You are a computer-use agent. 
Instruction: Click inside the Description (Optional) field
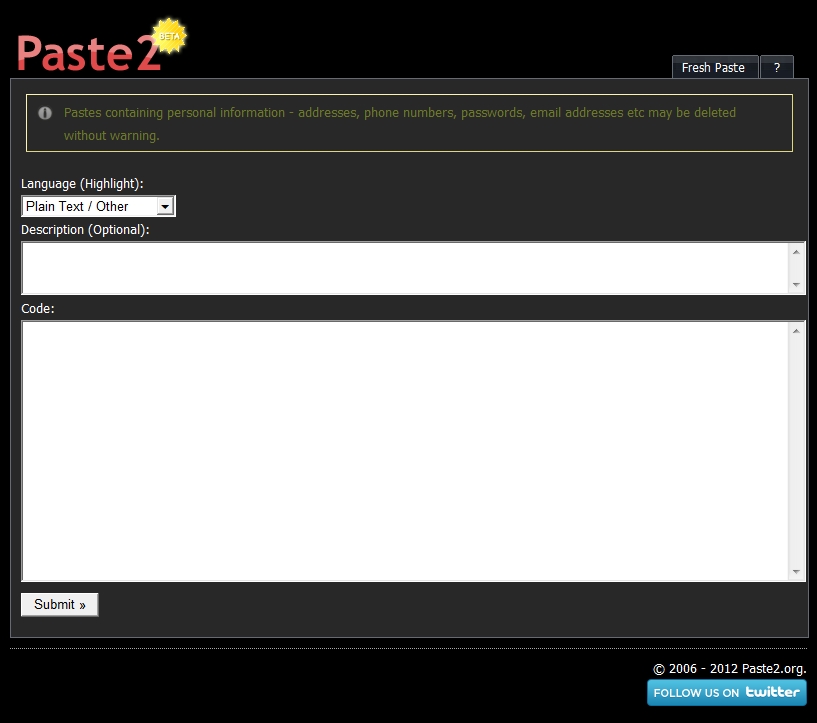click(400, 266)
